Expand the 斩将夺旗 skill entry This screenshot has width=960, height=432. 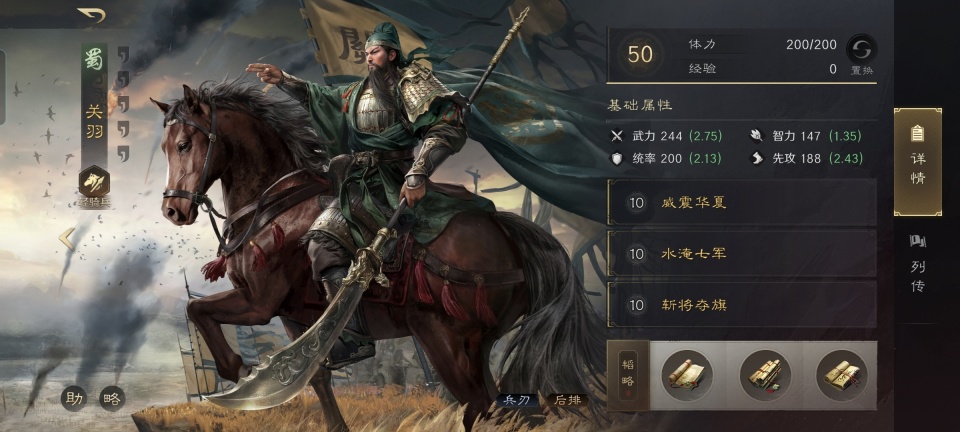[x=741, y=304]
